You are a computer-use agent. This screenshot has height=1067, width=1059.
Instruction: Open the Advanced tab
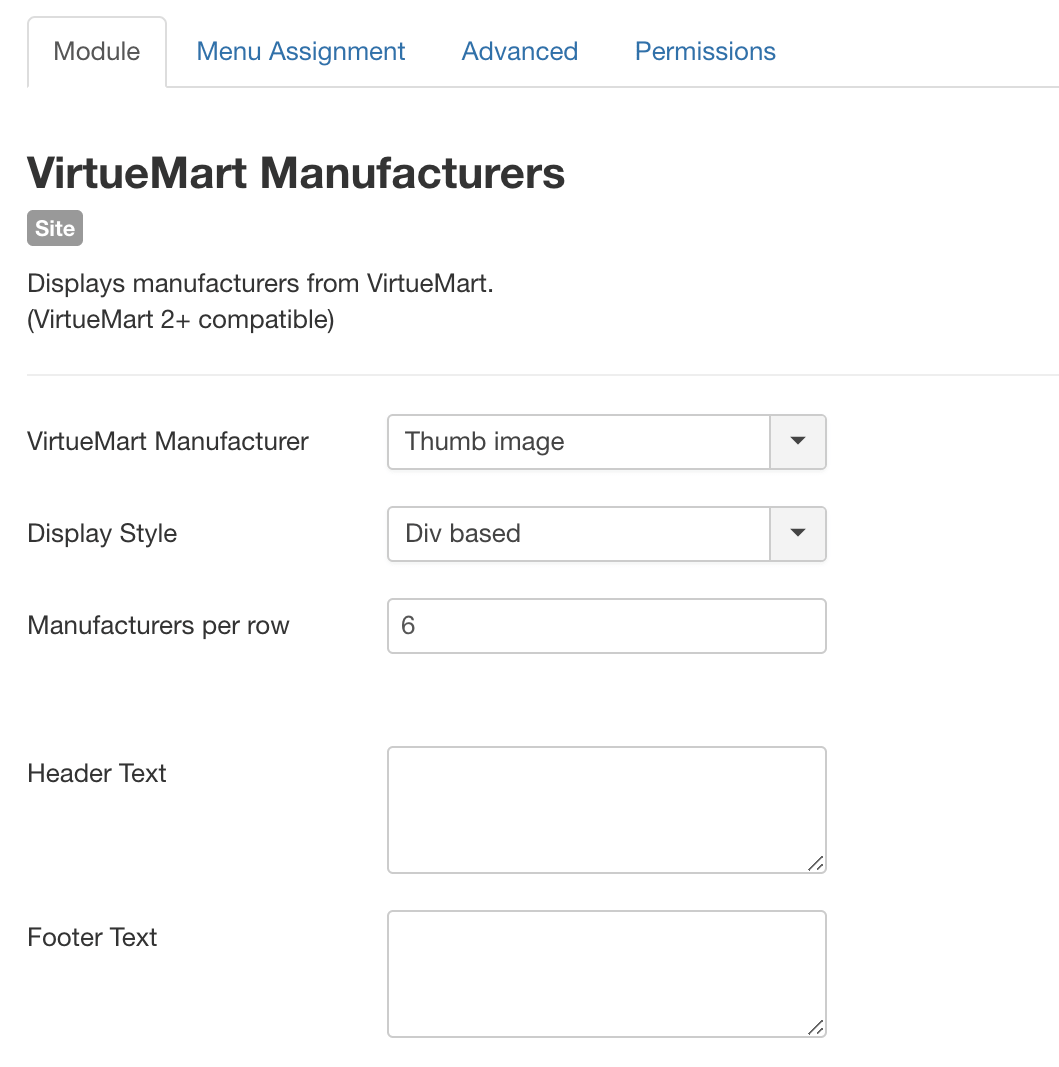tap(519, 52)
